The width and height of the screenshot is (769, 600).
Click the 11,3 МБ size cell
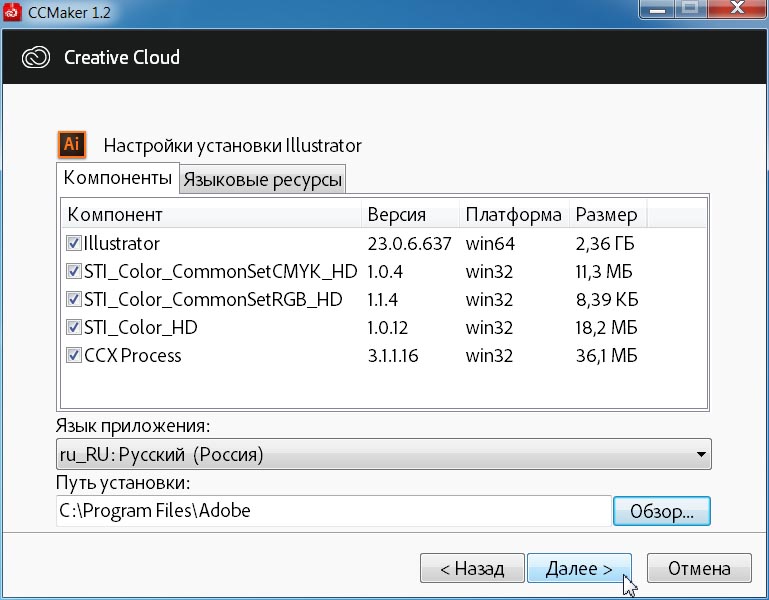(x=604, y=271)
